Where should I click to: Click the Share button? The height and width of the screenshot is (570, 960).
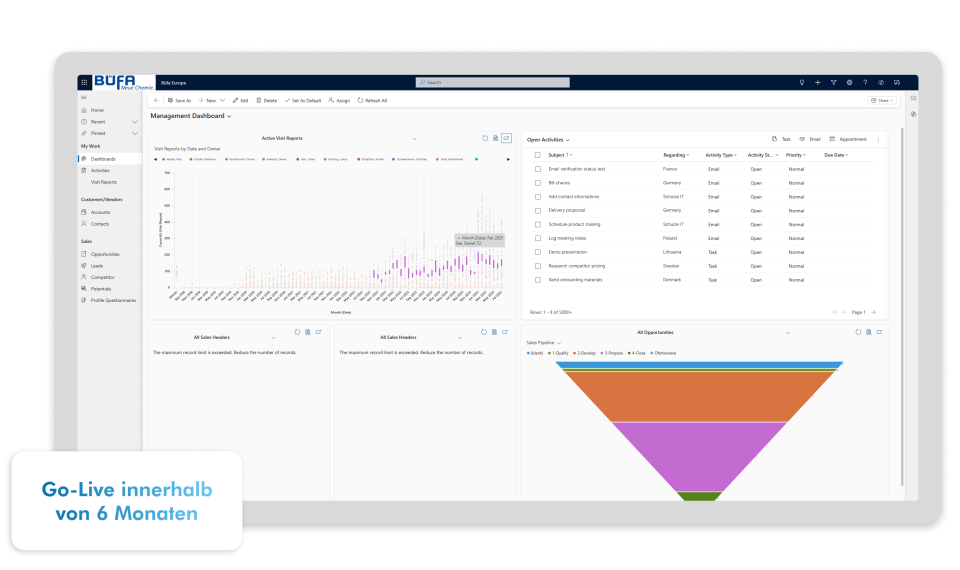[x=881, y=100]
